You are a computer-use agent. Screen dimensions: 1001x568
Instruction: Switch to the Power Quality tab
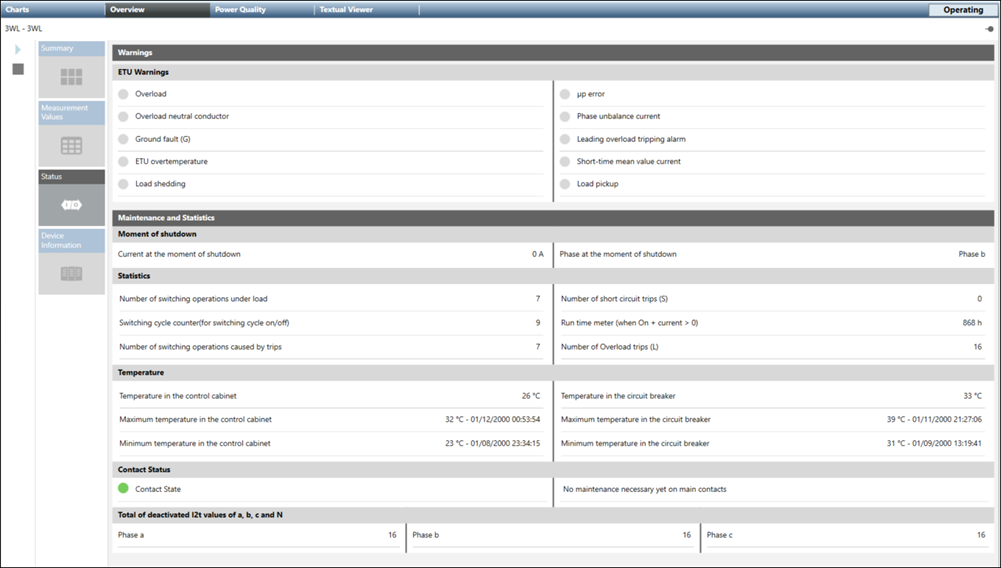click(239, 10)
